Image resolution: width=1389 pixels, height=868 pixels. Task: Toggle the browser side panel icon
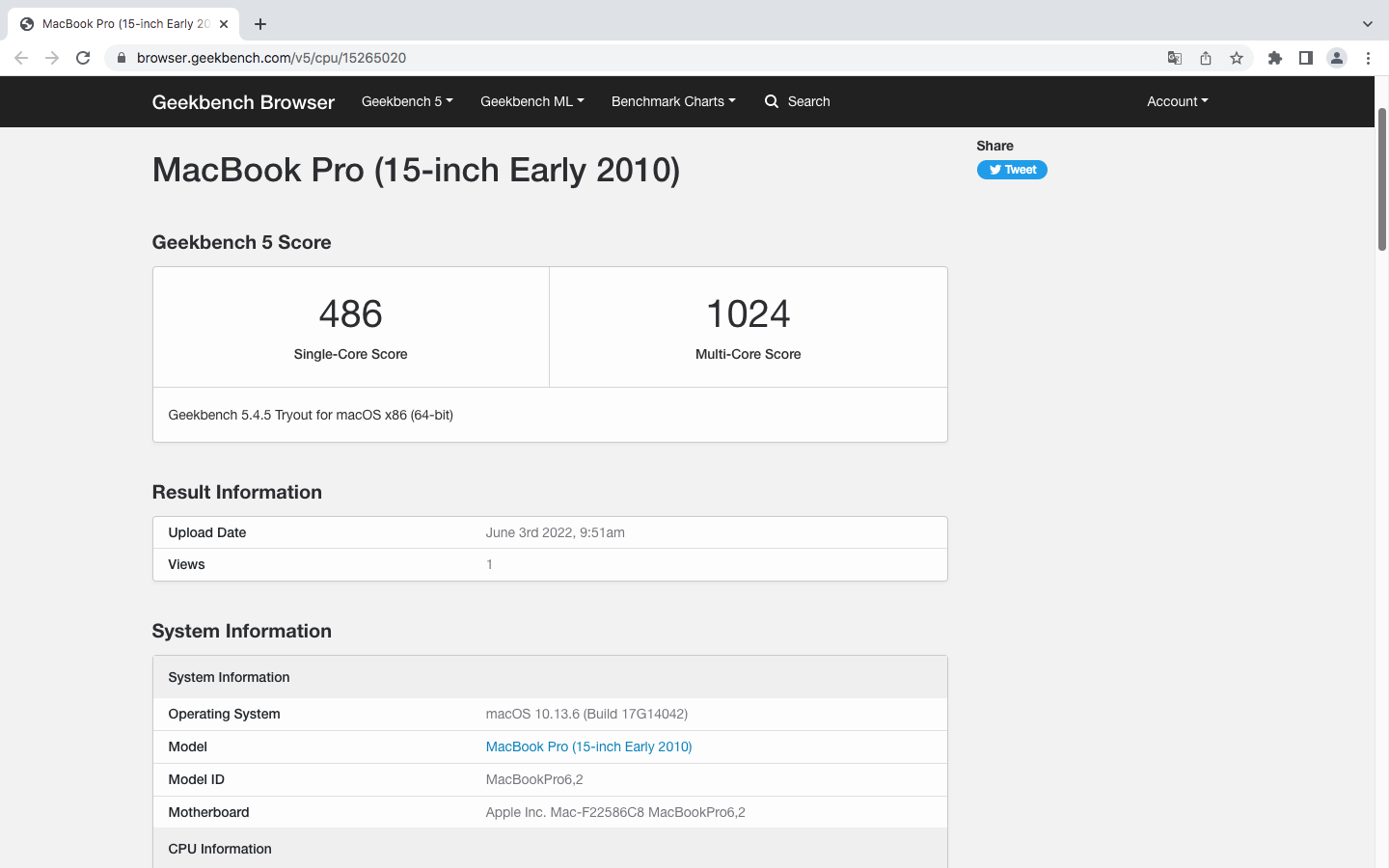tap(1306, 58)
